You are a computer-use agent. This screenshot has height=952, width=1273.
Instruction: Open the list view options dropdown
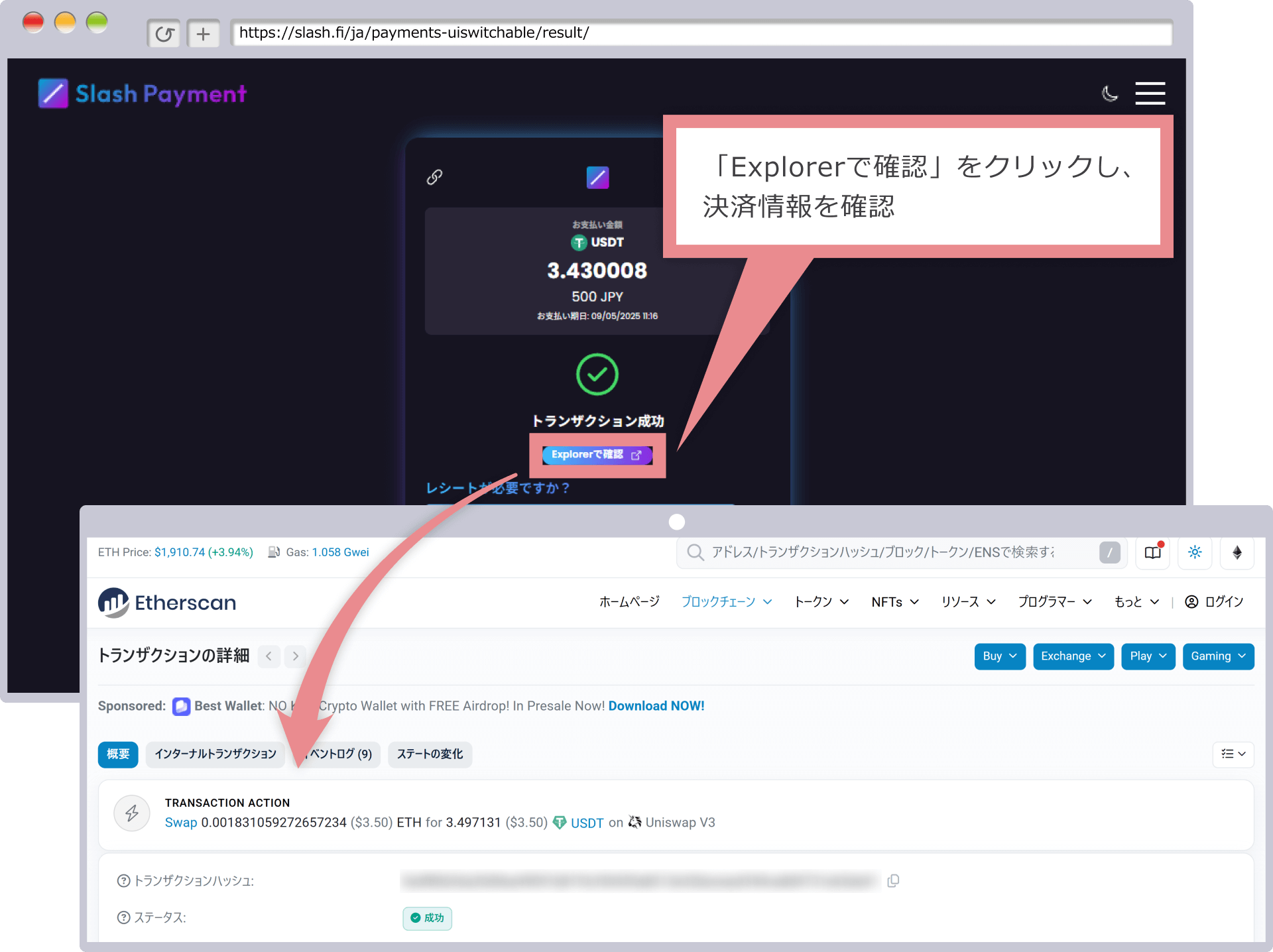point(1233,754)
